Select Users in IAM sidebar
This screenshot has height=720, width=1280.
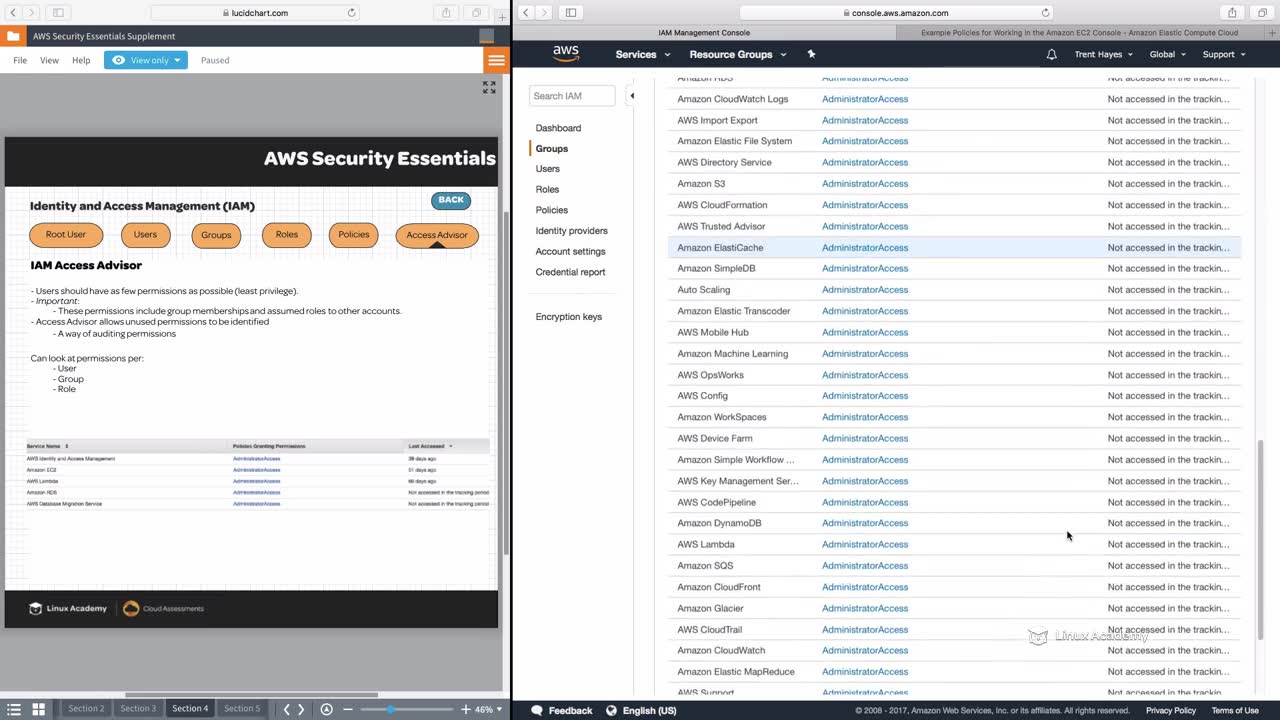coord(547,169)
